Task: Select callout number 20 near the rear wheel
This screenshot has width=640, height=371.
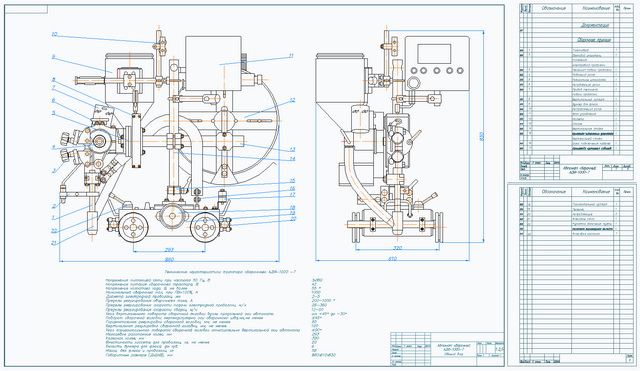Action: (293, 219)
